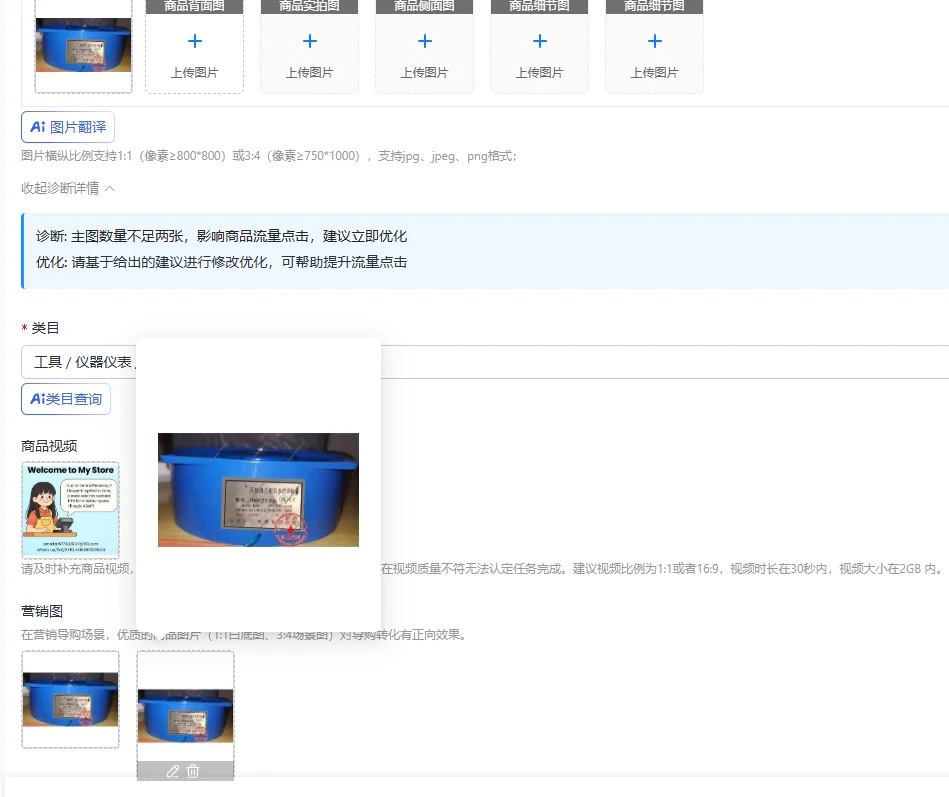Collapse the 收起诊断详情 section
The width and height of the screenshot is (949, 797).
68,188
